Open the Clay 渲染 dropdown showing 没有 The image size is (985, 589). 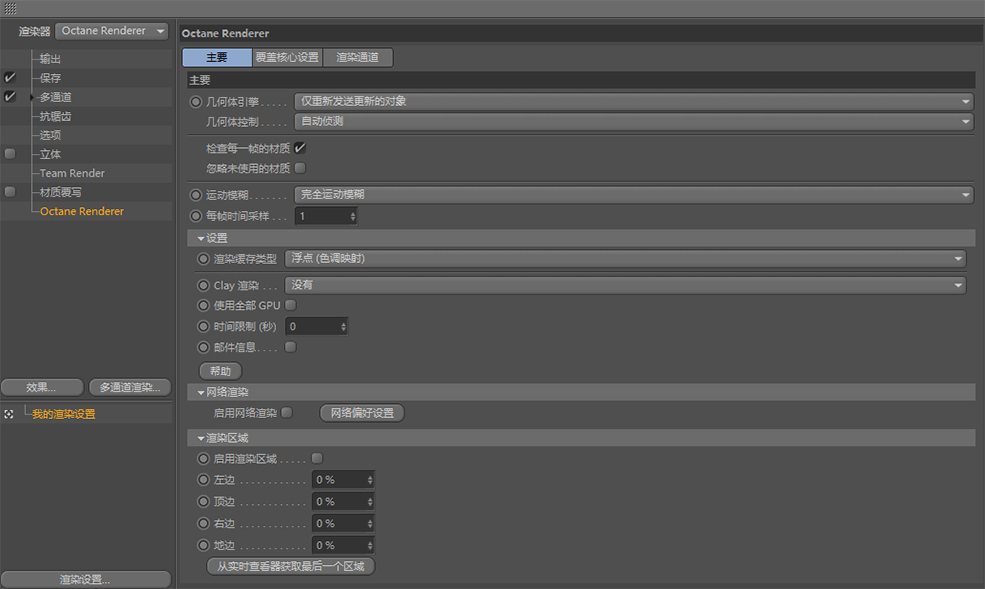[626, 285]
